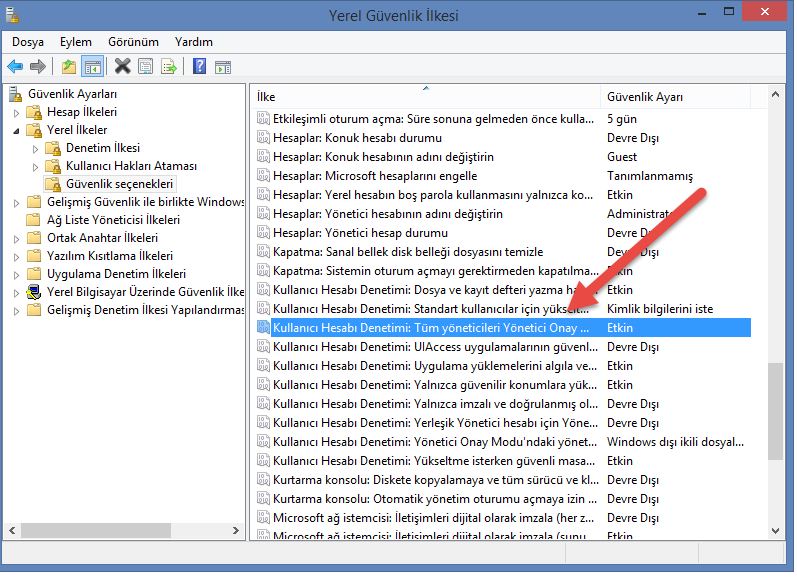Click the Güvenlik Ayarları root icon

[15, 95]
